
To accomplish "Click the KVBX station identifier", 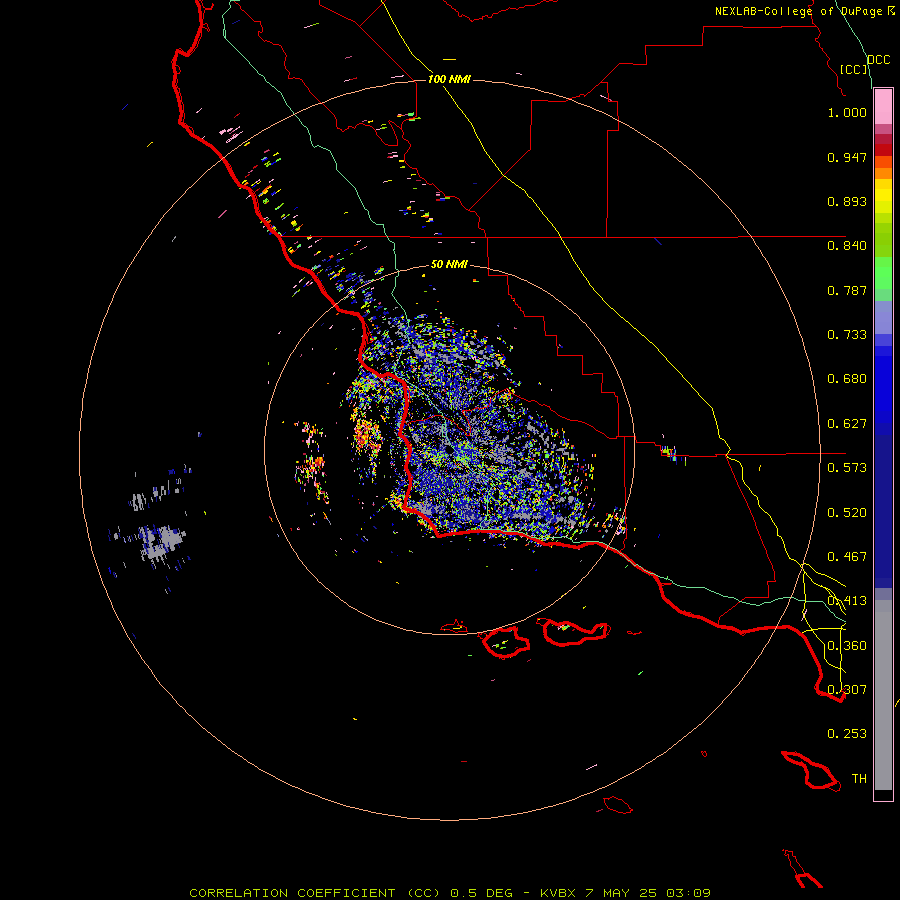I will coord(557,893).
